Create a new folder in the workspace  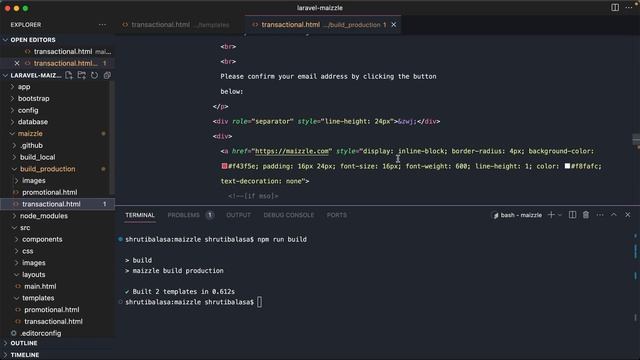click(82, 75)
